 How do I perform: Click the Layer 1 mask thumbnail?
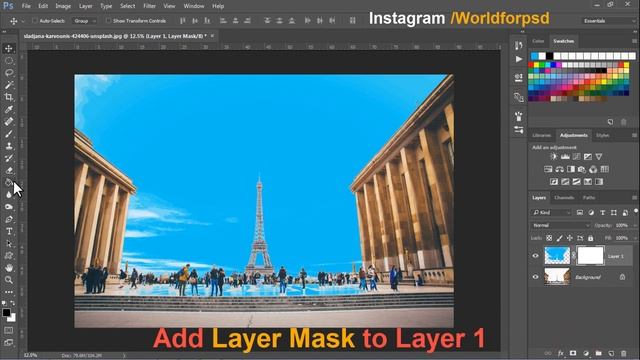(x=590, y=256)
